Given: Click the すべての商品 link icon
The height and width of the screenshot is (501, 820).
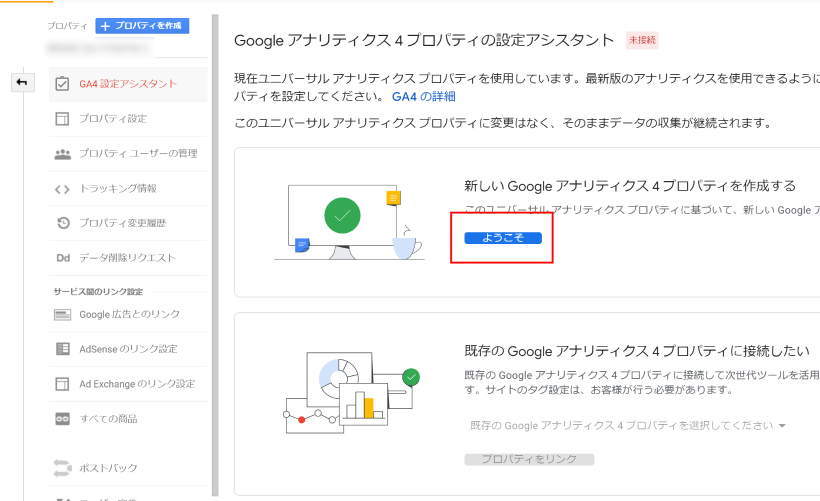Looking at the screenshot, I should [62, 419].
